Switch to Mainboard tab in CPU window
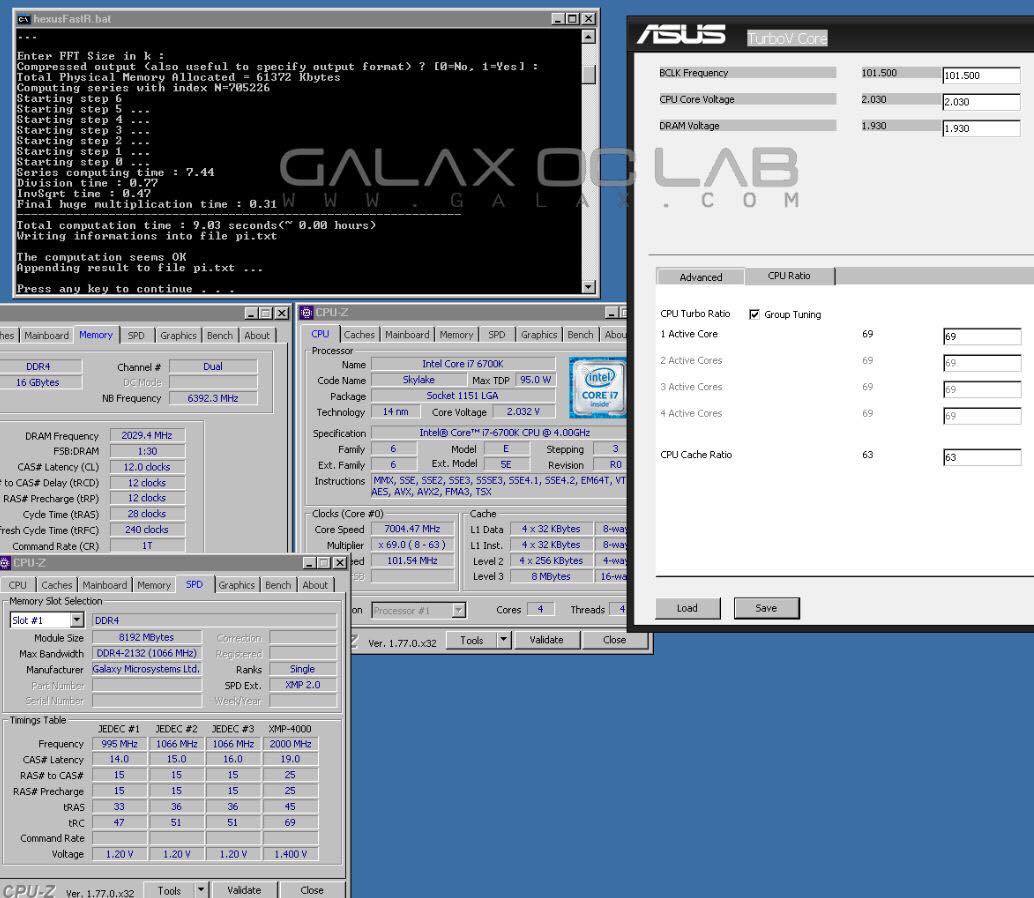The height and width of the screenshot is (898, 1034). coord(407,335)
